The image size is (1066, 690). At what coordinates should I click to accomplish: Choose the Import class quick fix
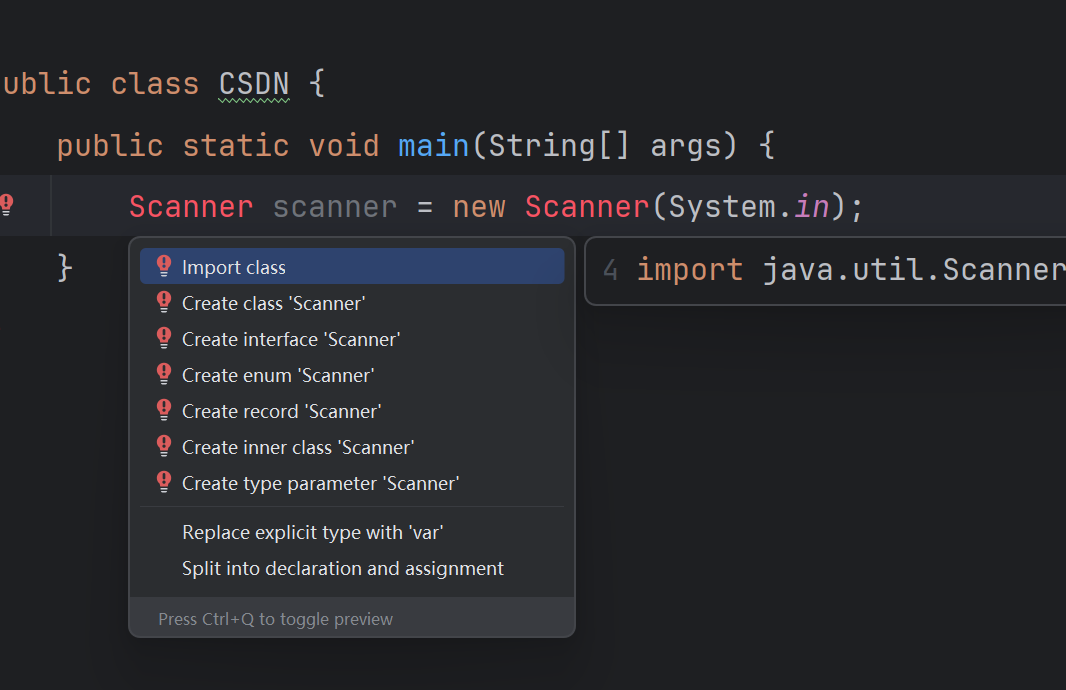coord(351,266)
